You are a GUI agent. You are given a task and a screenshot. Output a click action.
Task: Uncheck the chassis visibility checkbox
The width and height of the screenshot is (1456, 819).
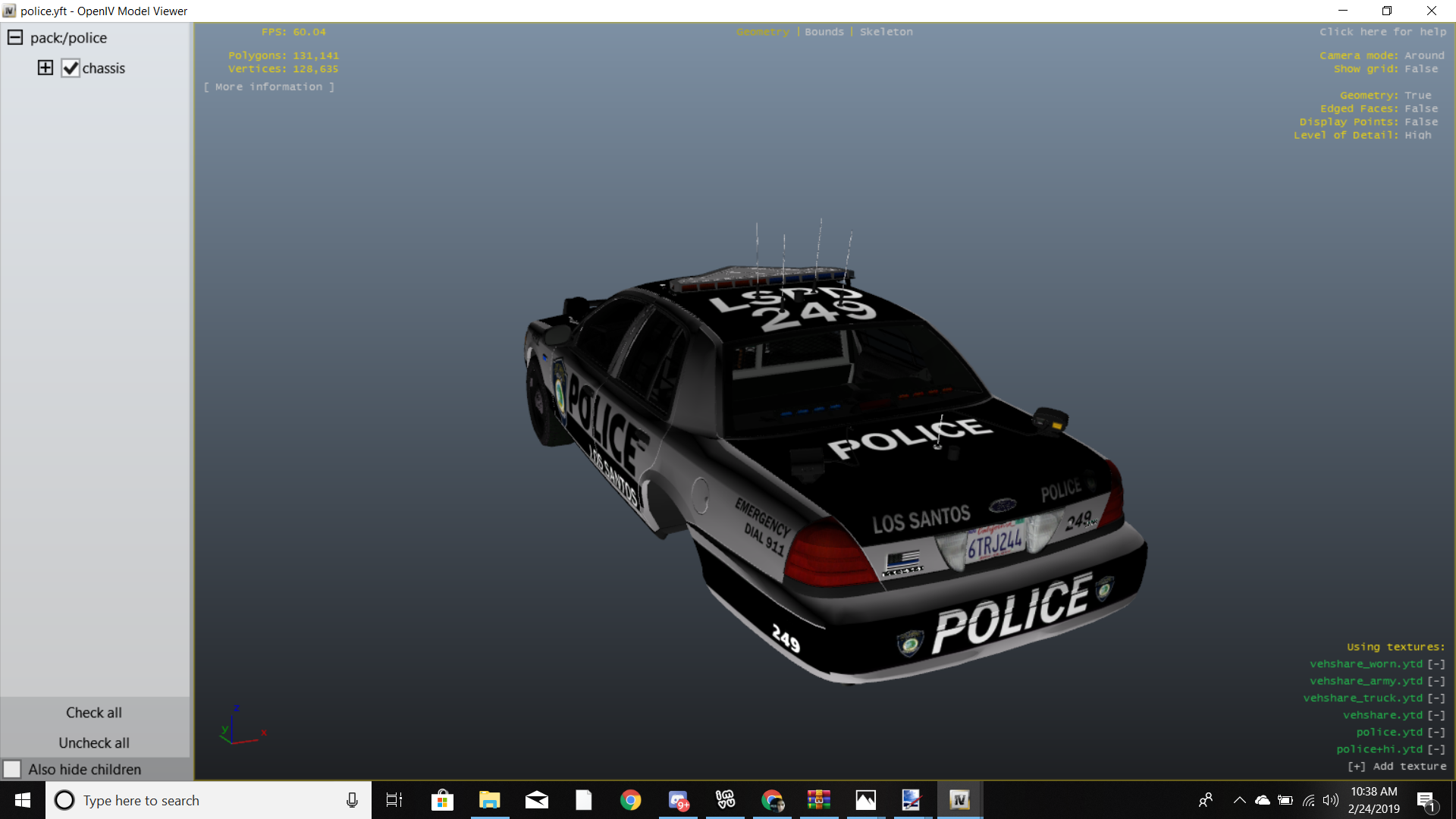(71, 68)
